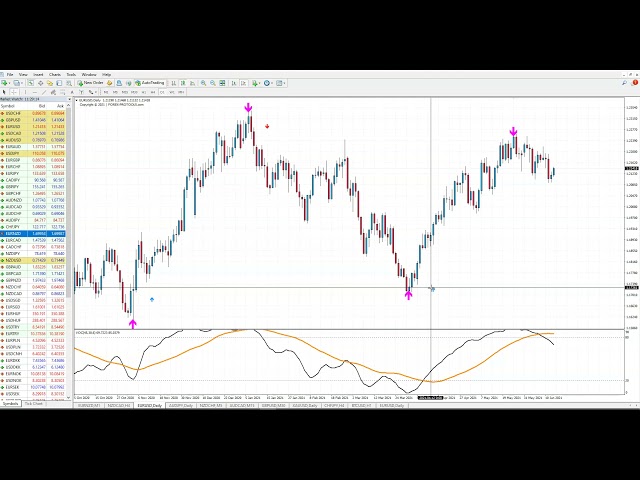The height and width of the screenshot is (480, 640).
Task: Click the zoom in magnifier icon
Action: point(205,83)
